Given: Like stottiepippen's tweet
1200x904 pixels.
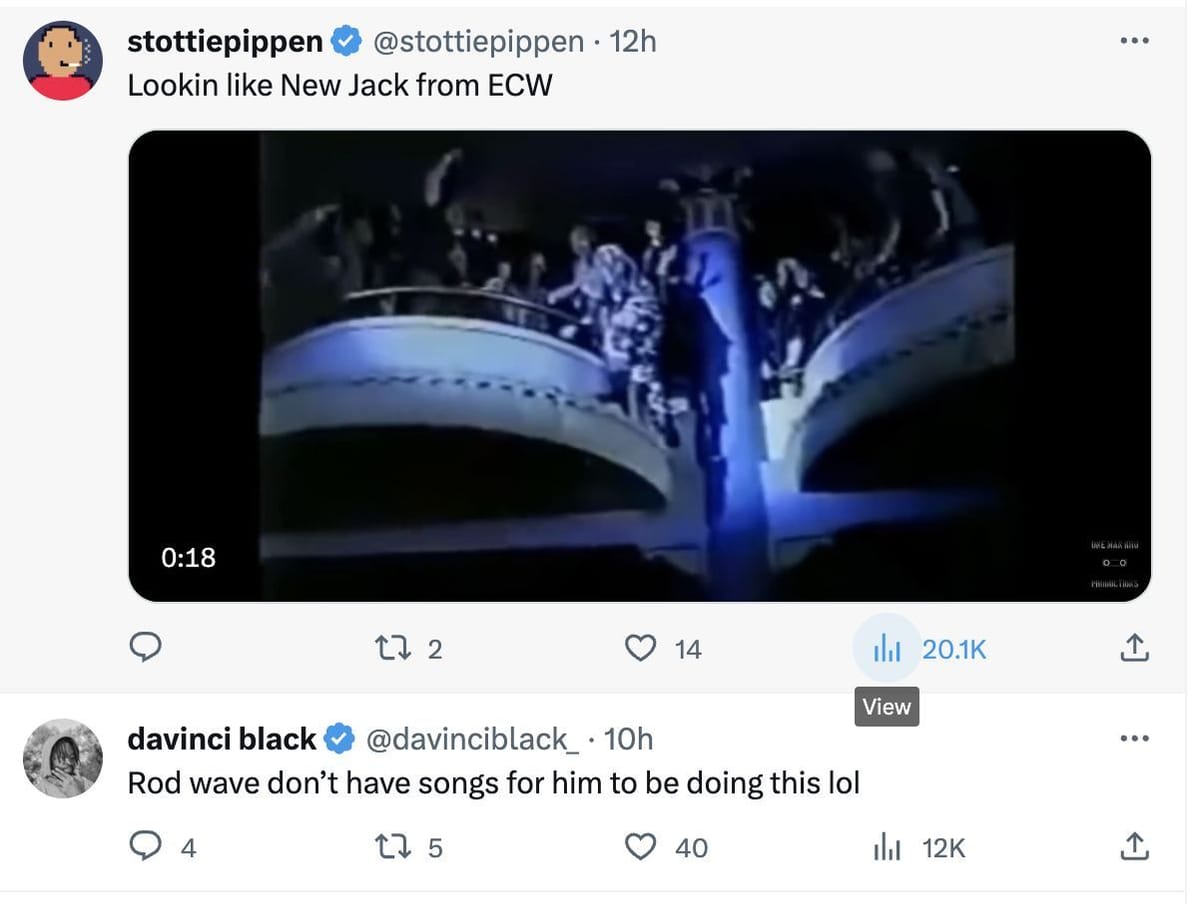Looking at the screenshot, I should pos(640,650).
